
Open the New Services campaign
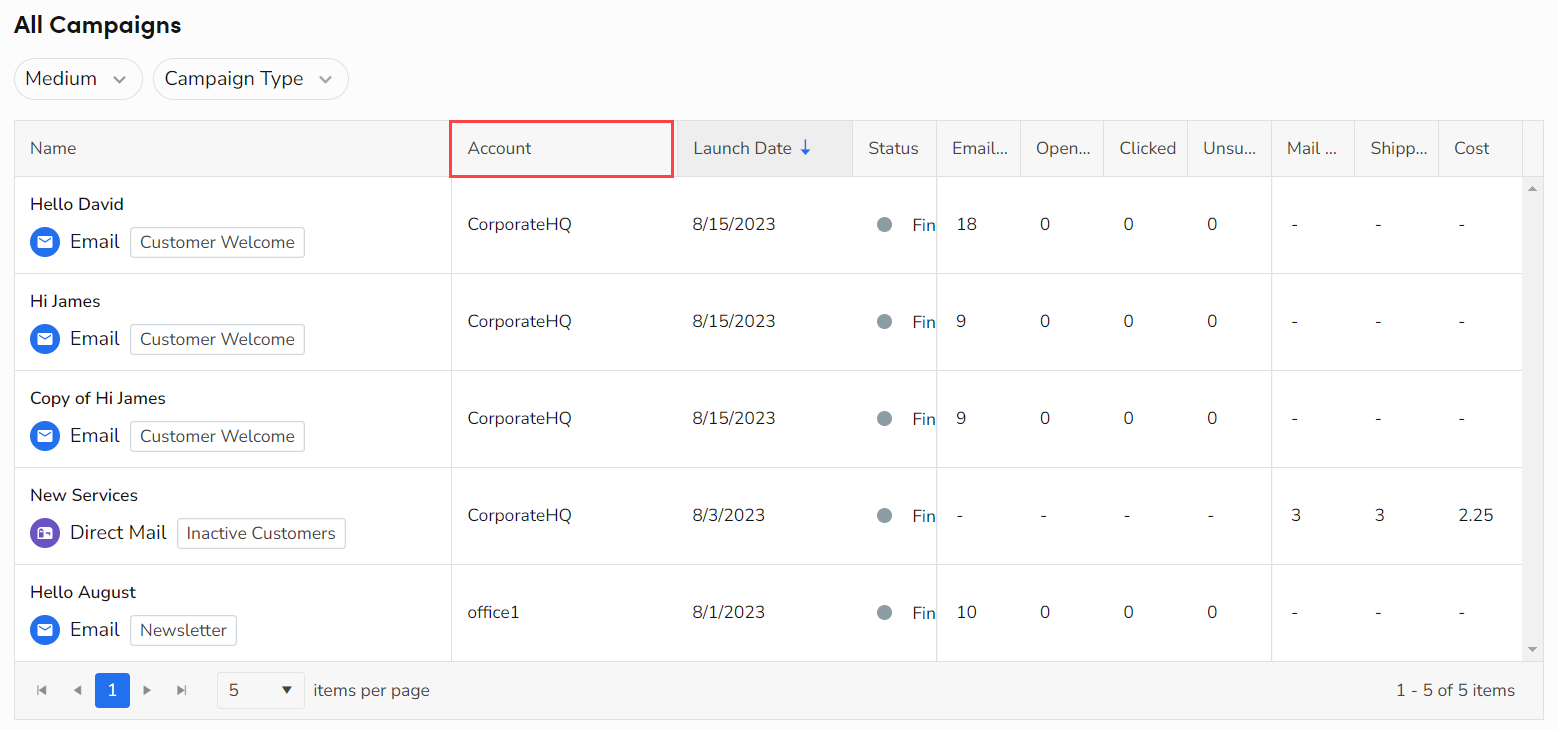pos(84,495)
